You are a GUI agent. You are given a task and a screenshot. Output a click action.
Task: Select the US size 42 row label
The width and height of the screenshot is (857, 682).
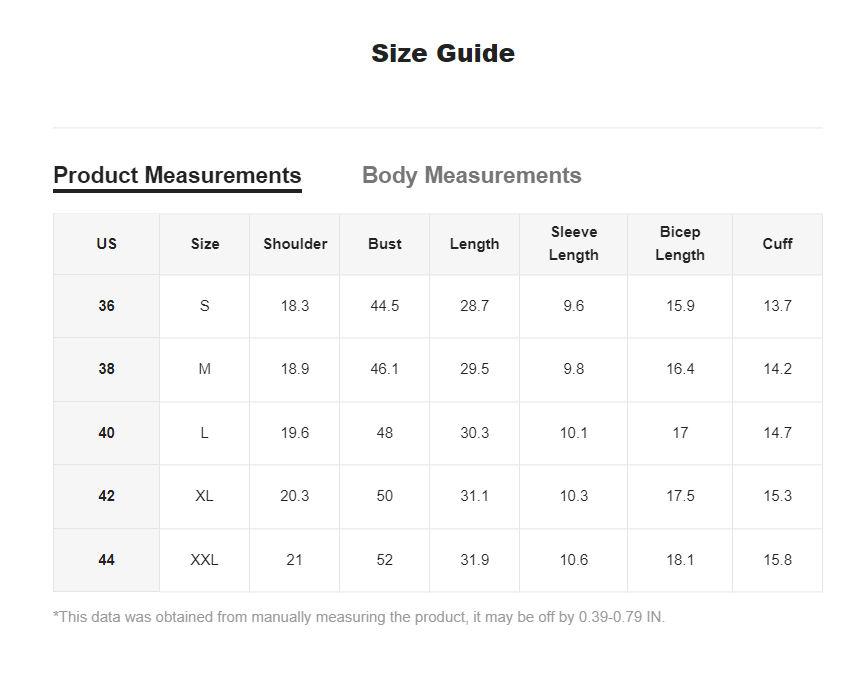click(107, 496)
